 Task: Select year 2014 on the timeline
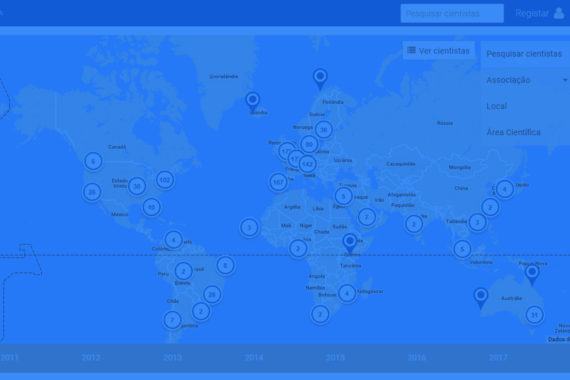(254, 357)
